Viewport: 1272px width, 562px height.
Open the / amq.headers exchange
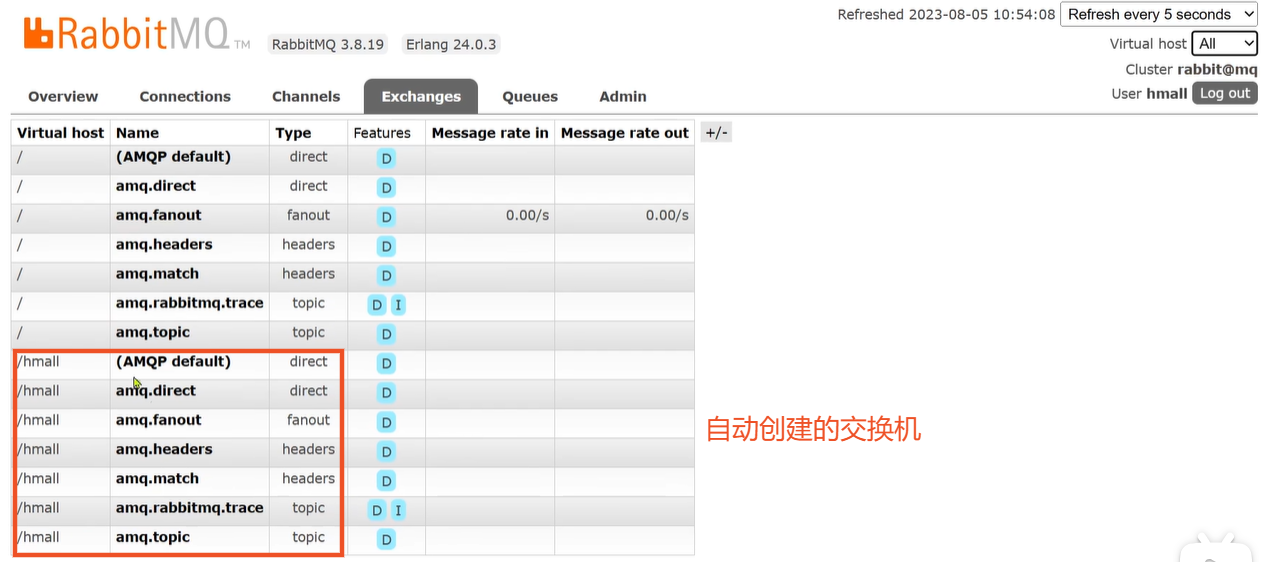click(x=164, y=244)
